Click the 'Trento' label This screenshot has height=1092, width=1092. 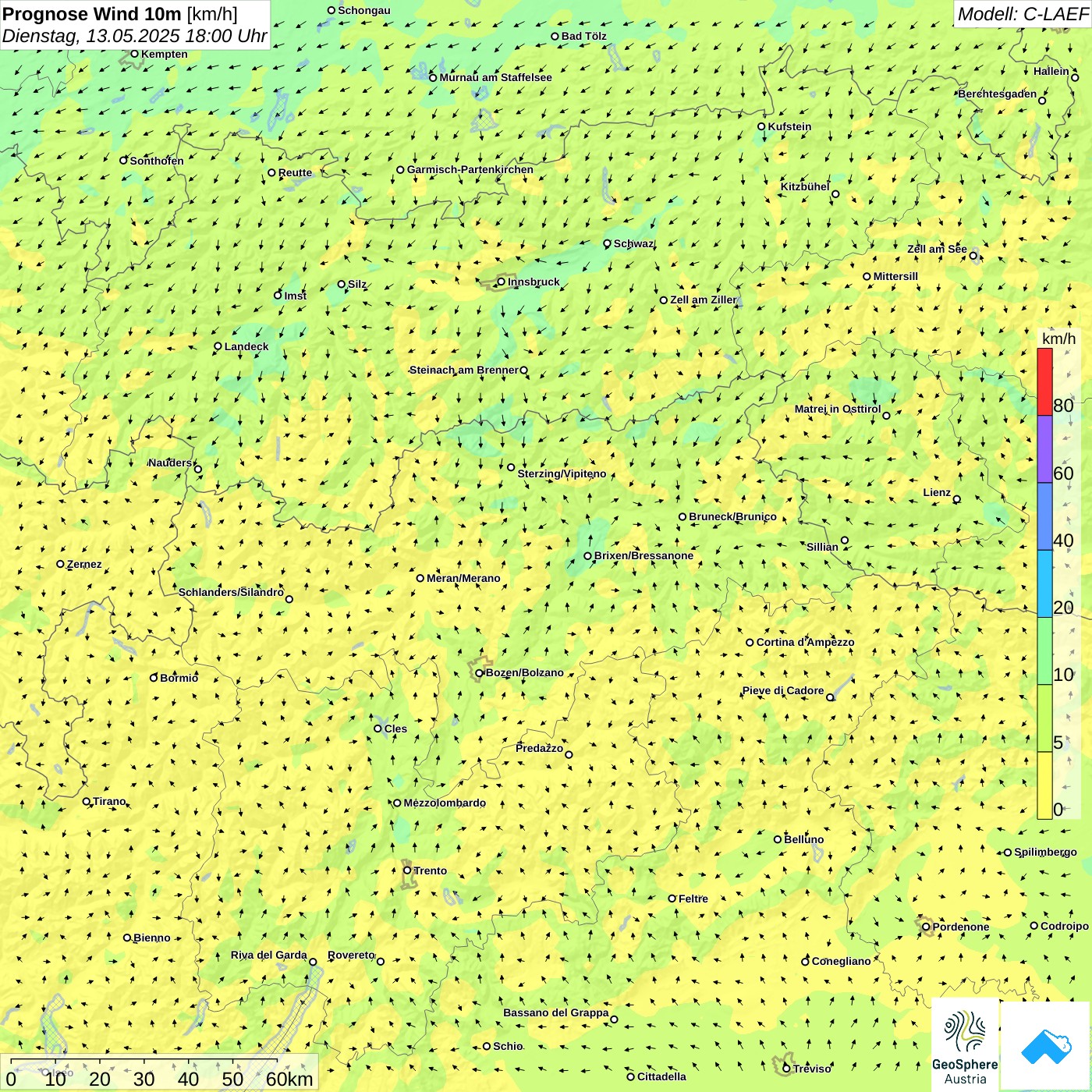(x=431, y=870)
